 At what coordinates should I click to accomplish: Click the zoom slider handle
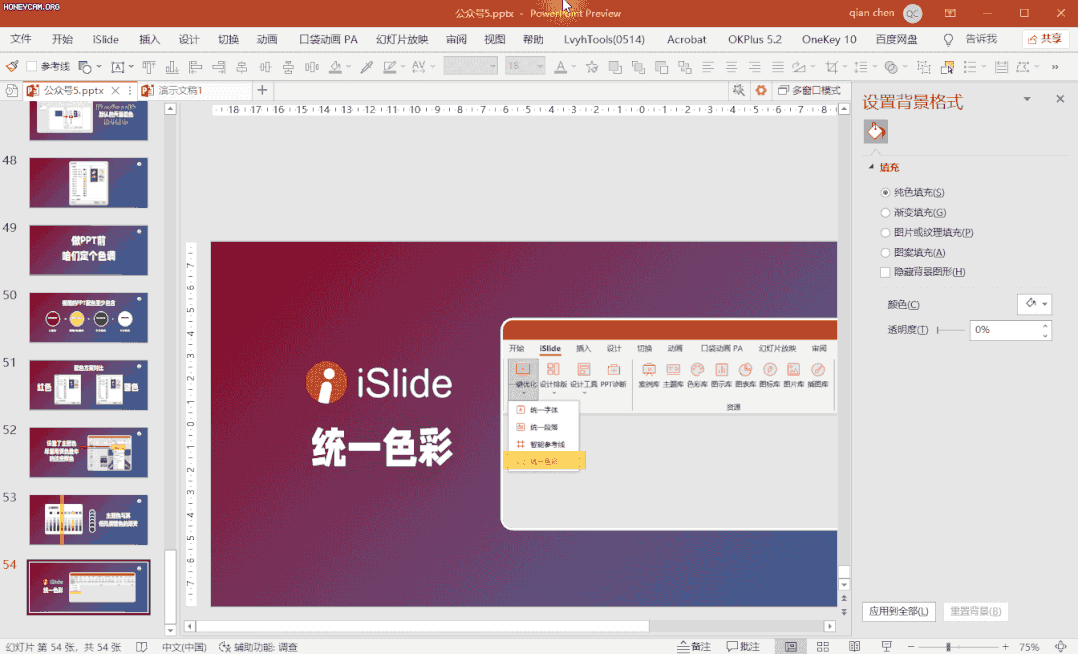click(948, 646)
